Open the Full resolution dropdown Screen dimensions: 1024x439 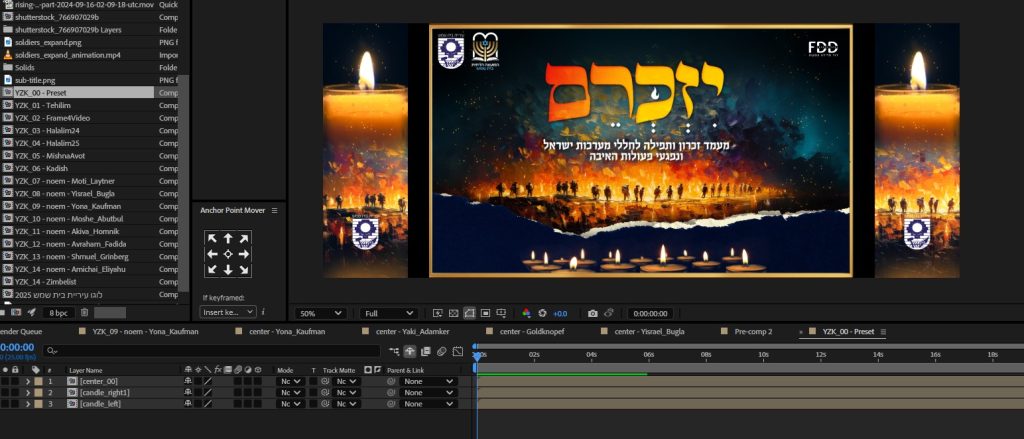(x=388, y=313)
